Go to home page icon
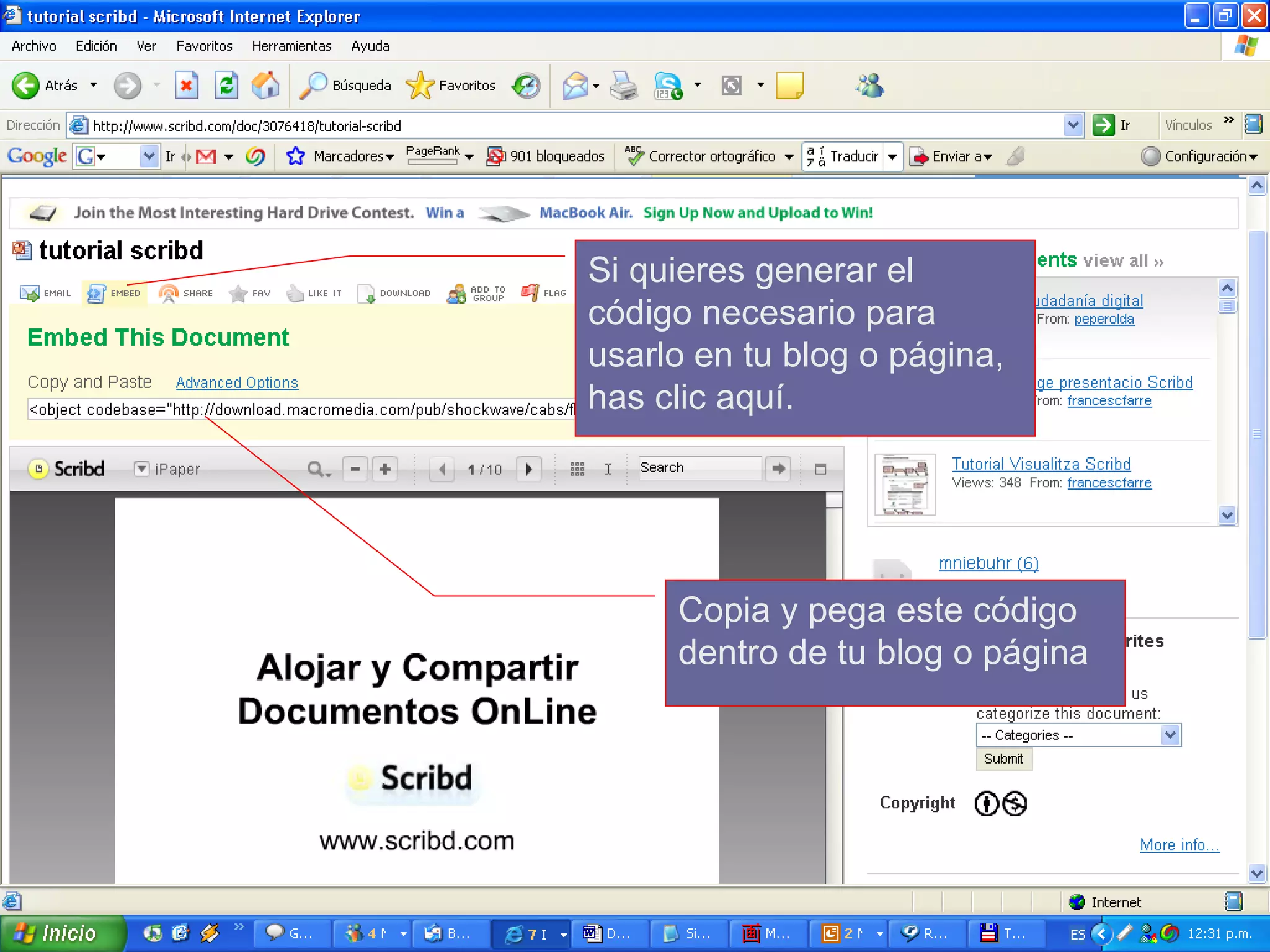The width and height of the screenshot is (1270, 952). tap(265, 86)
